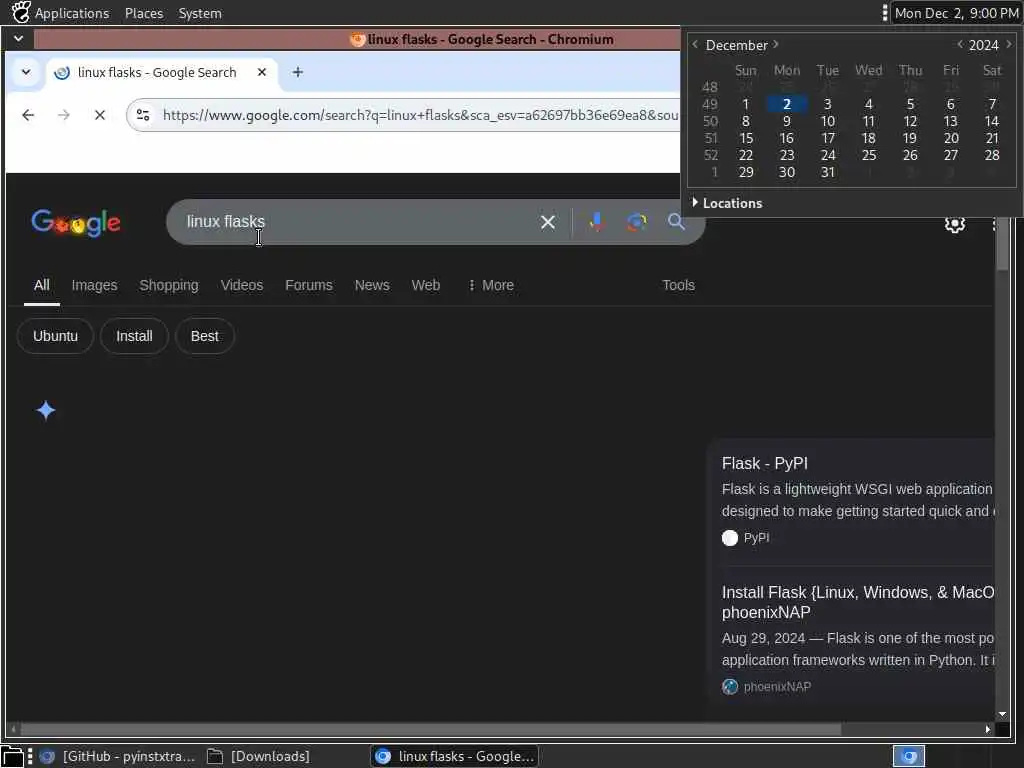
Task: Select the All results tab
Action: (42, 285)
